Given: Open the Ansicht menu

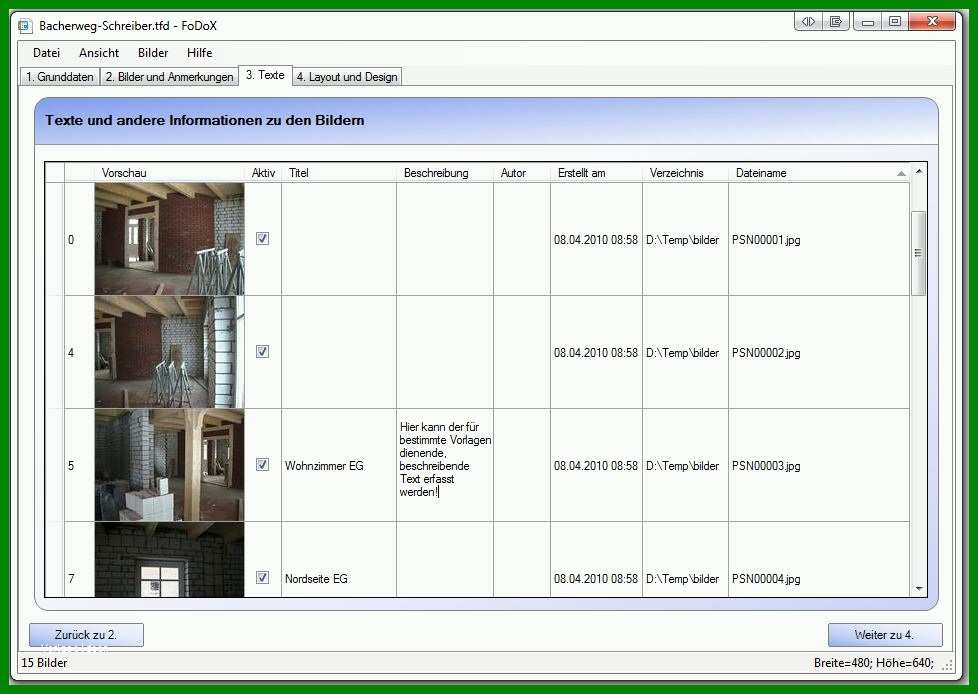Looking at the screenshot, I should point(99,53).
